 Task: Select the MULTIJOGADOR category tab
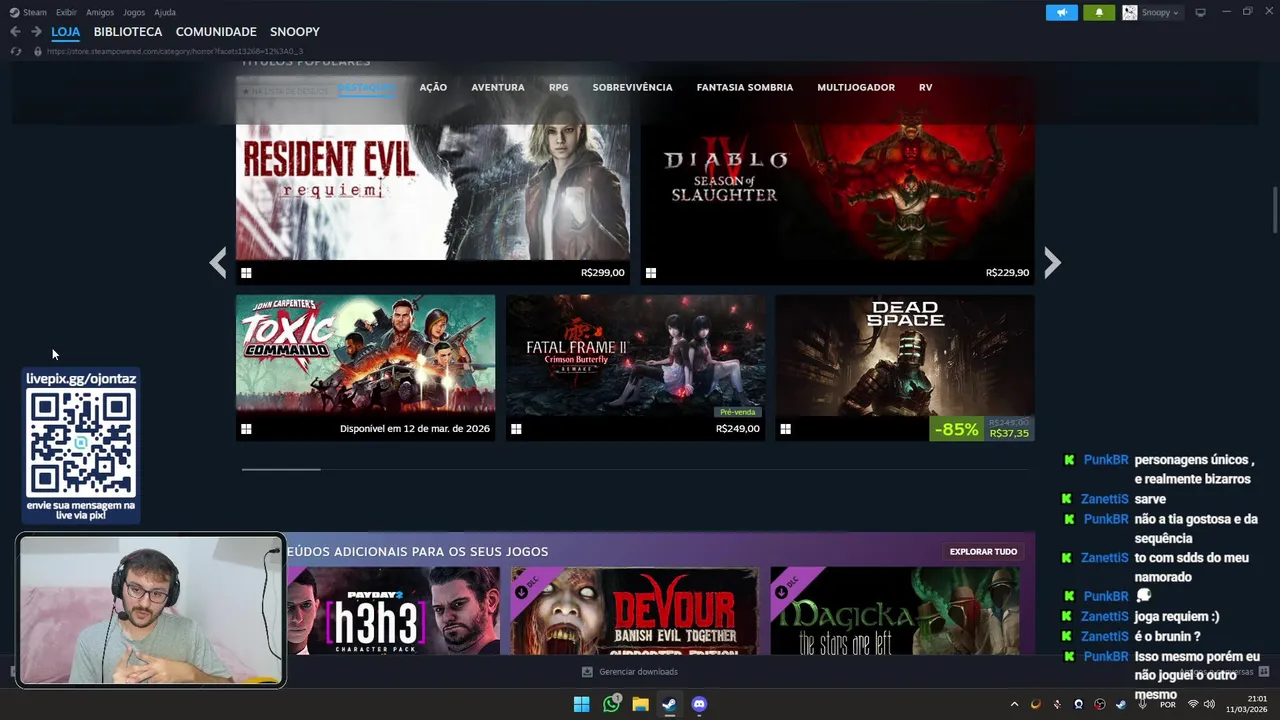[x=856, y=88]
